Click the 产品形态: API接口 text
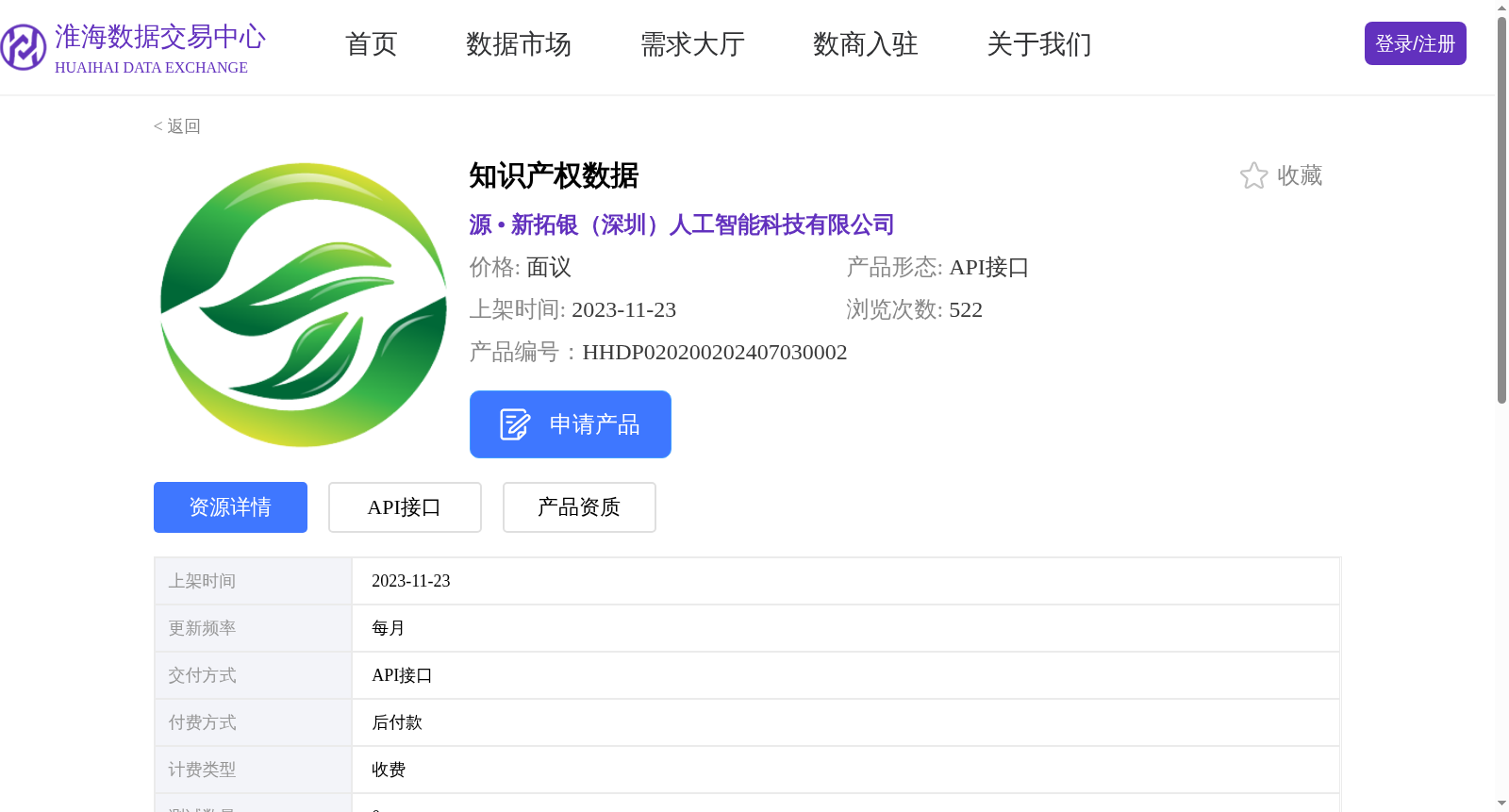 [x=937, y=267]
